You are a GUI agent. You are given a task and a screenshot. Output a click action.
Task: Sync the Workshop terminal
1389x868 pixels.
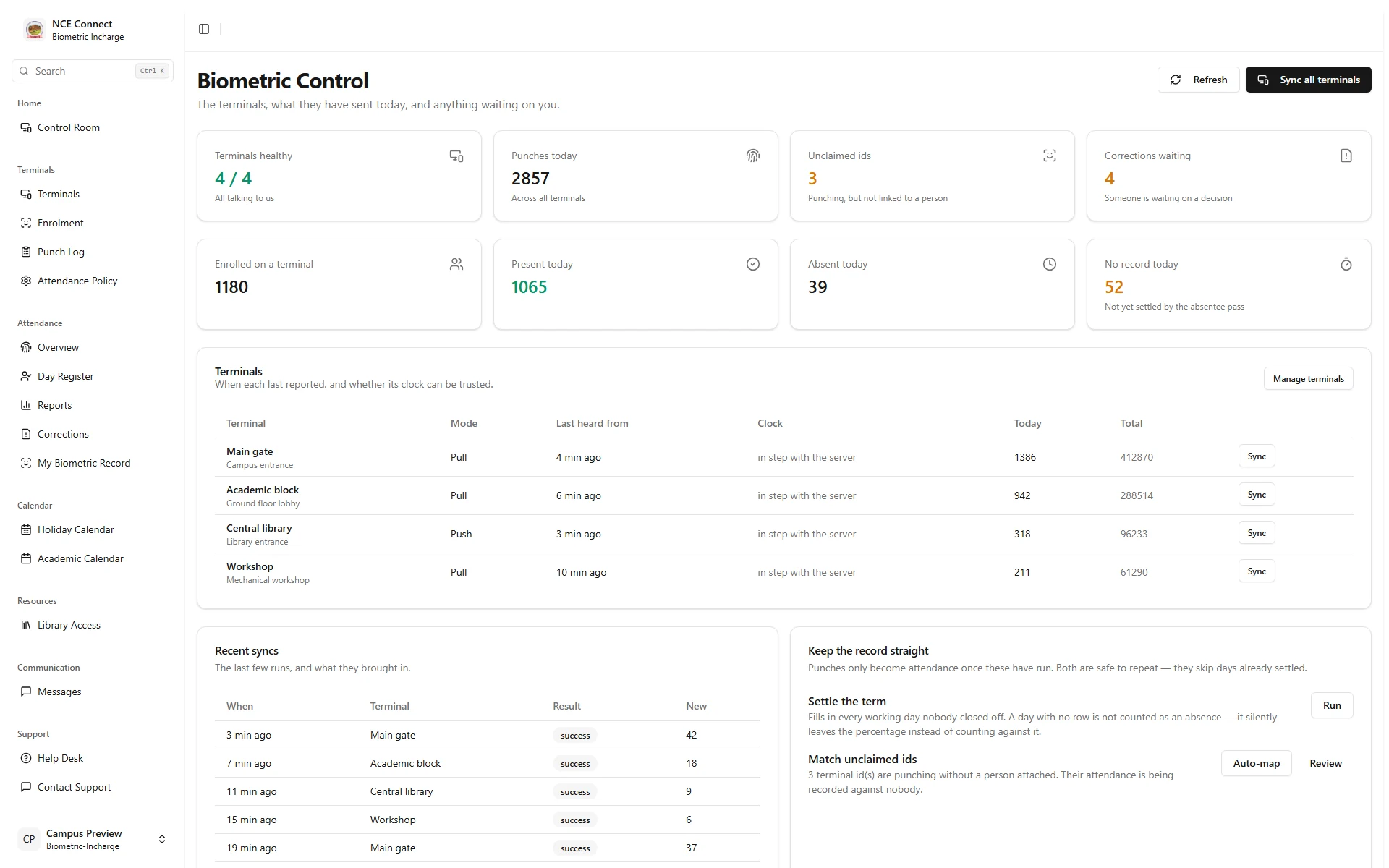pyautogui.click(x=1257, y=571)
